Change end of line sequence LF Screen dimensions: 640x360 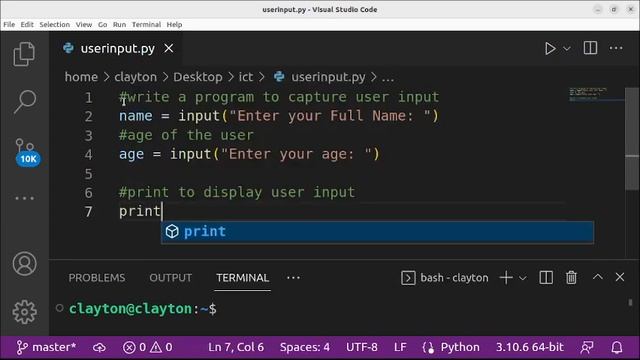400,347
